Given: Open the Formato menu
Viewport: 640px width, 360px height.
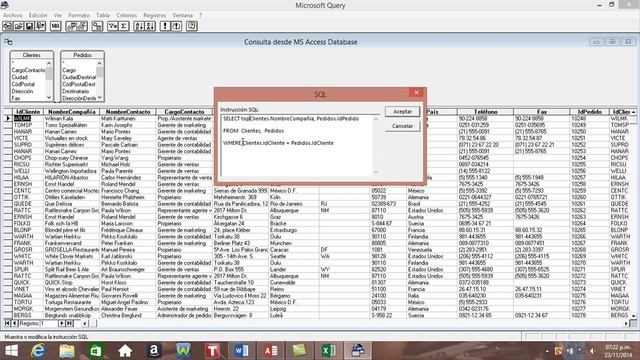Looking at the screenshot, I should click(x=79, y=15).
